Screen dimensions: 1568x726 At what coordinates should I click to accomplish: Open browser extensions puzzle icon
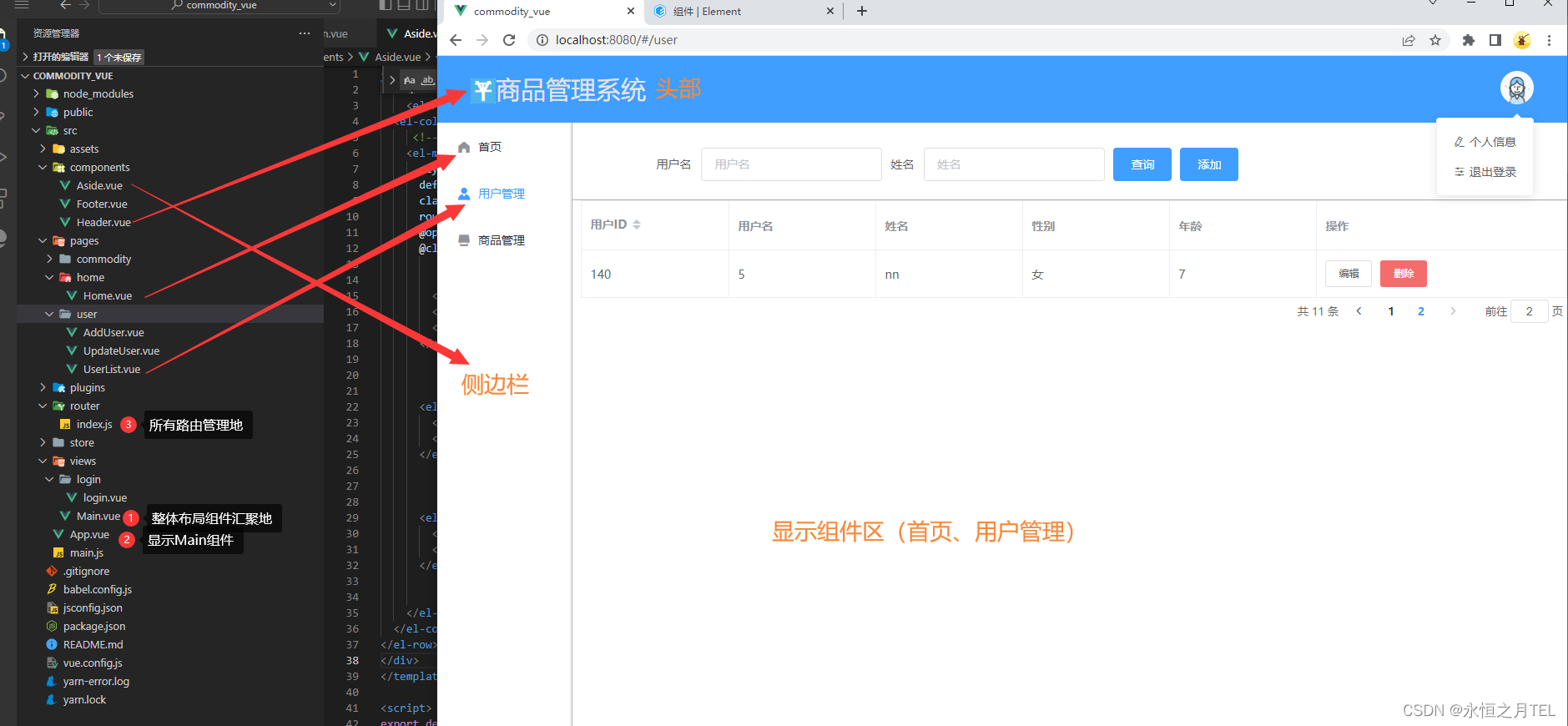[1469, 40]
